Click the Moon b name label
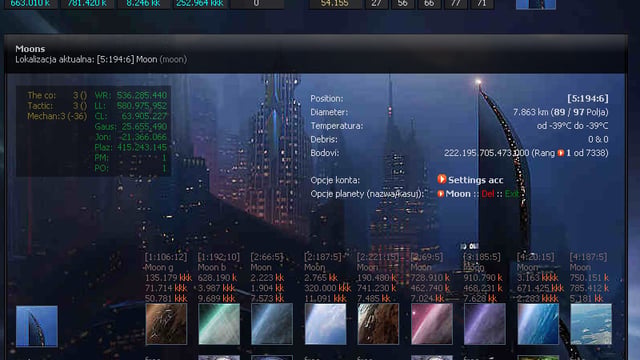The image size is (640, 360). [211, 268]
